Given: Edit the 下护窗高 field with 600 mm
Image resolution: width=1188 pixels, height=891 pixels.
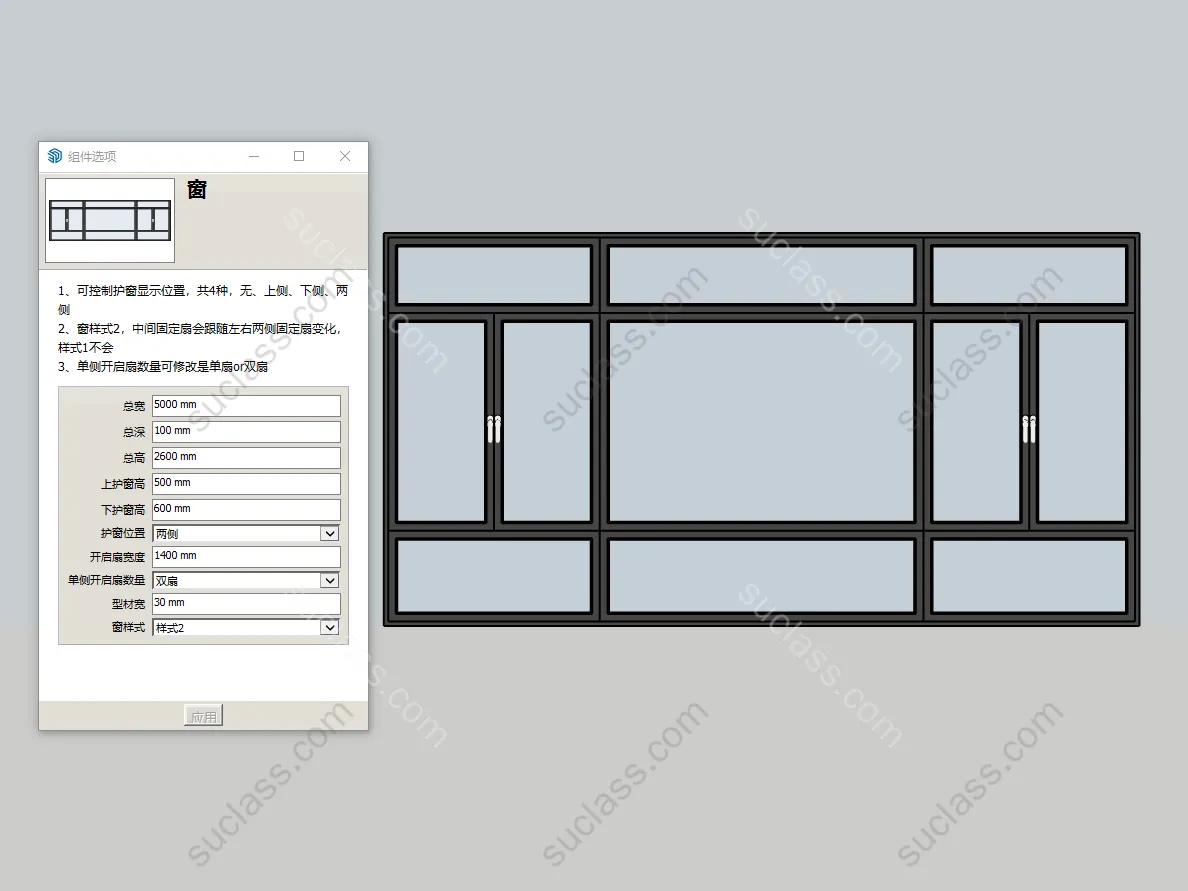Looking at the screenshot, I should click(246, 509).
